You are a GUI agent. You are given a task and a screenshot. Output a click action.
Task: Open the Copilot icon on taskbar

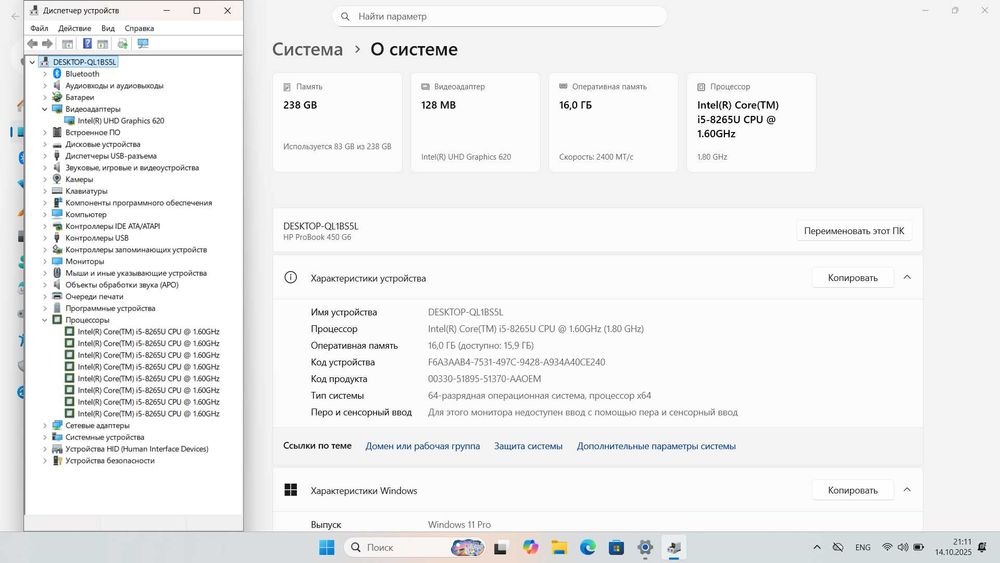[x=530, y=547]
